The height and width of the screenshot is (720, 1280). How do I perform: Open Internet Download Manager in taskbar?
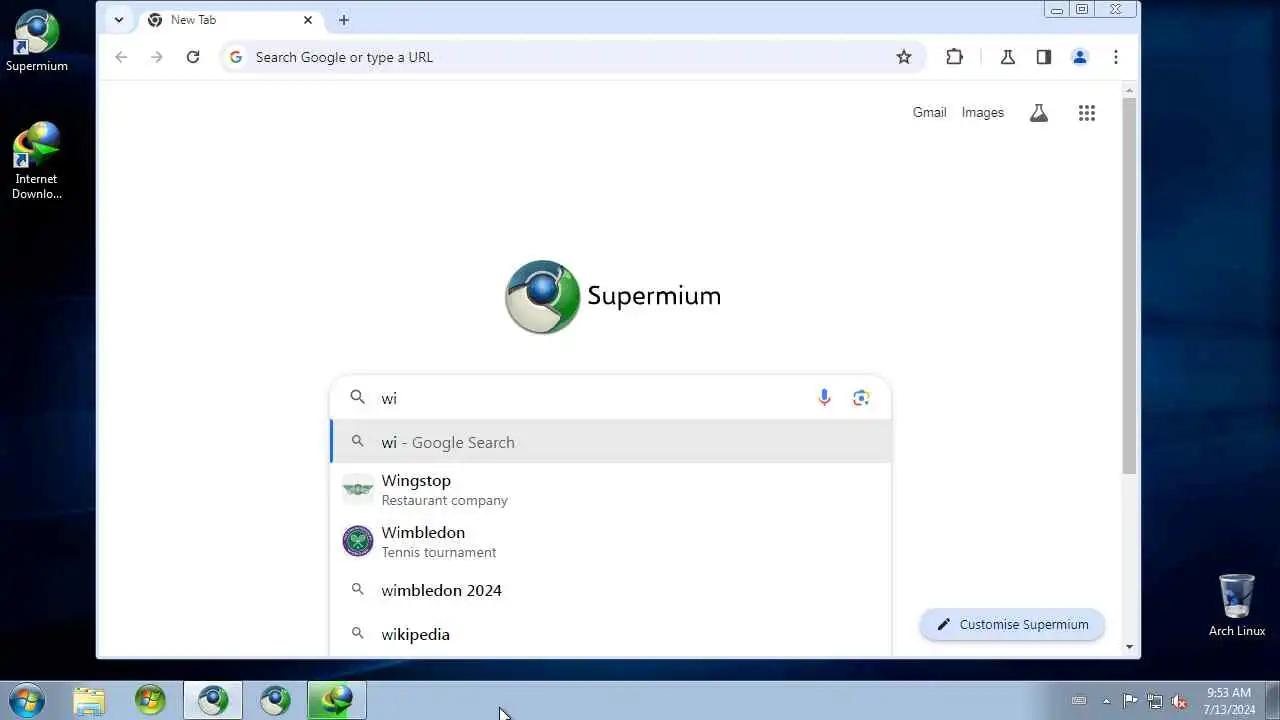[x=337, y=700]
